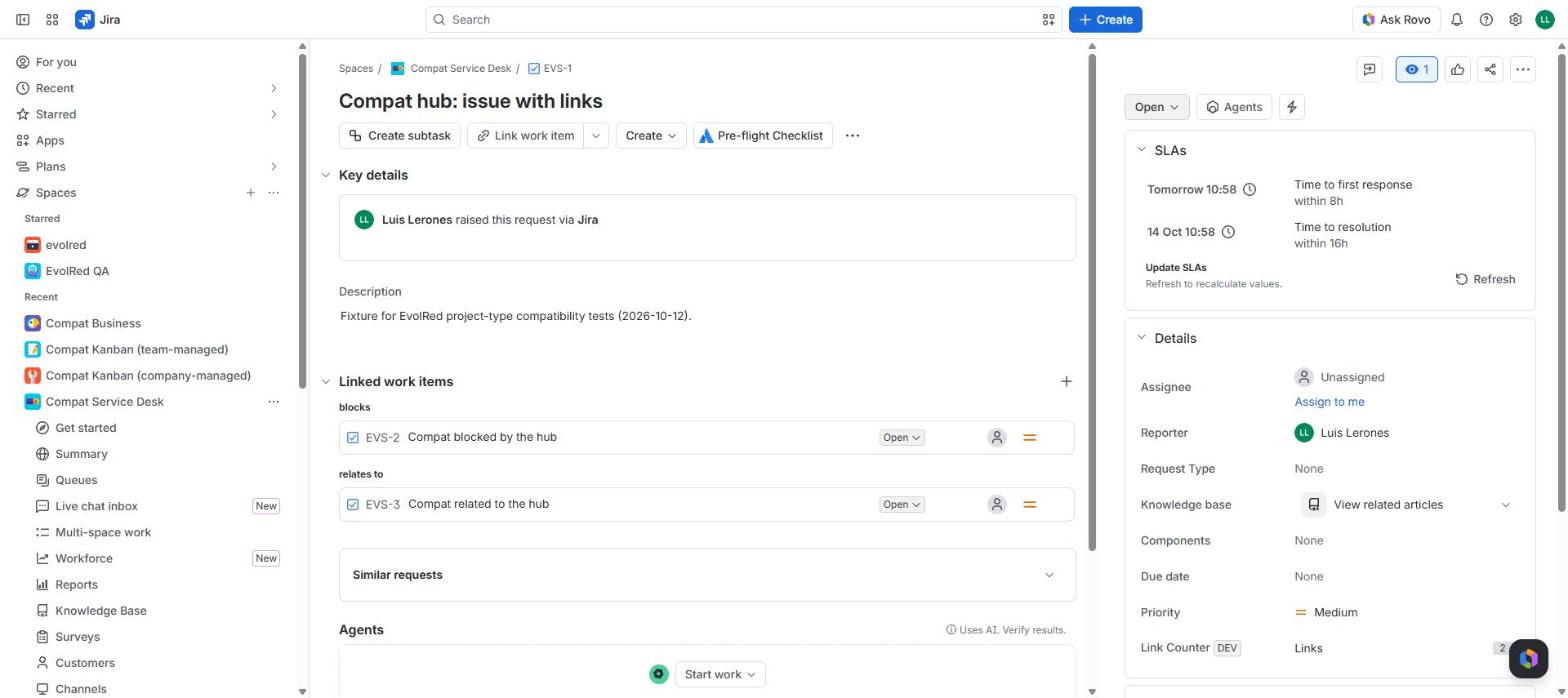Click the Rovo floating chat icon
The image size is (1568, 698).
pyautogui.click(x=1528, y=658)
